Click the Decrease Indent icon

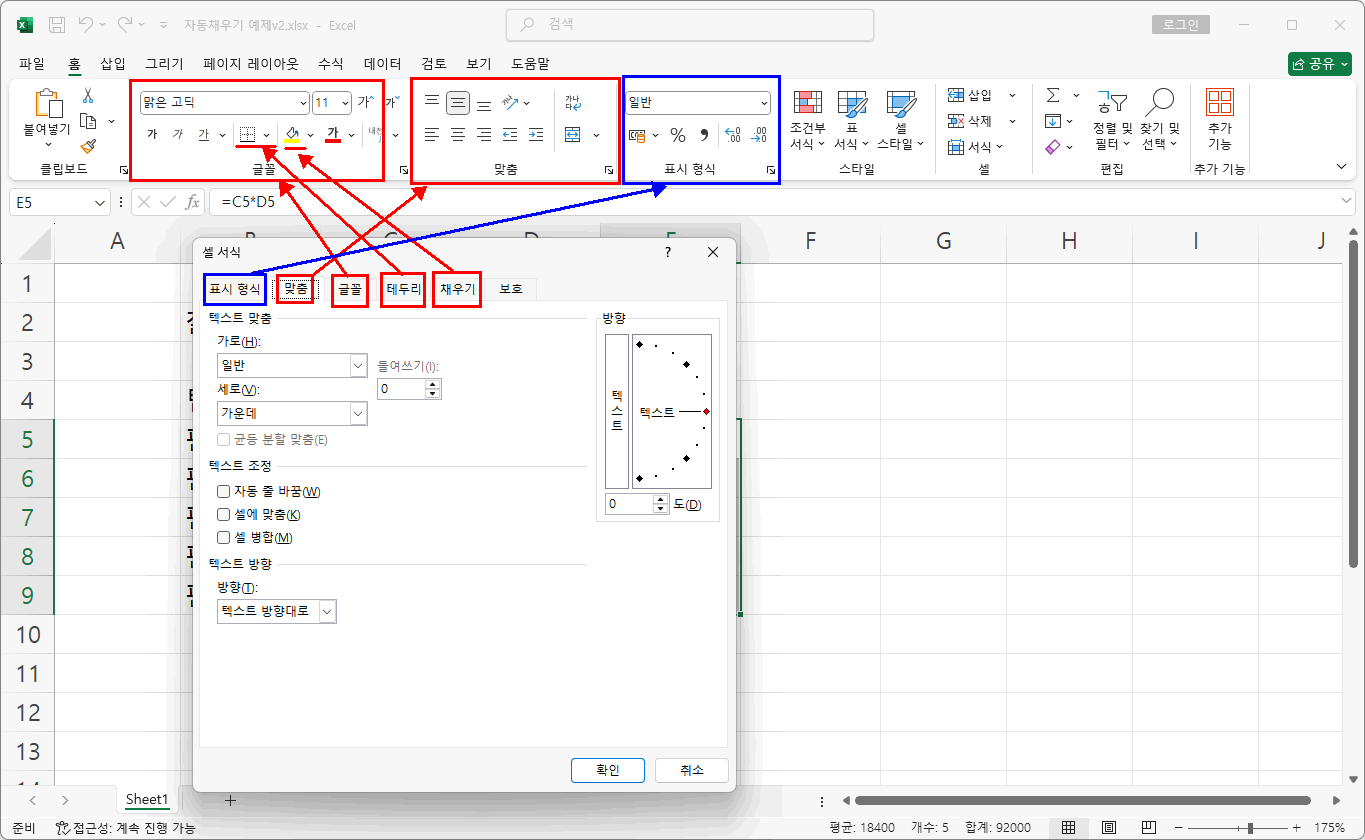coord(510,134)
